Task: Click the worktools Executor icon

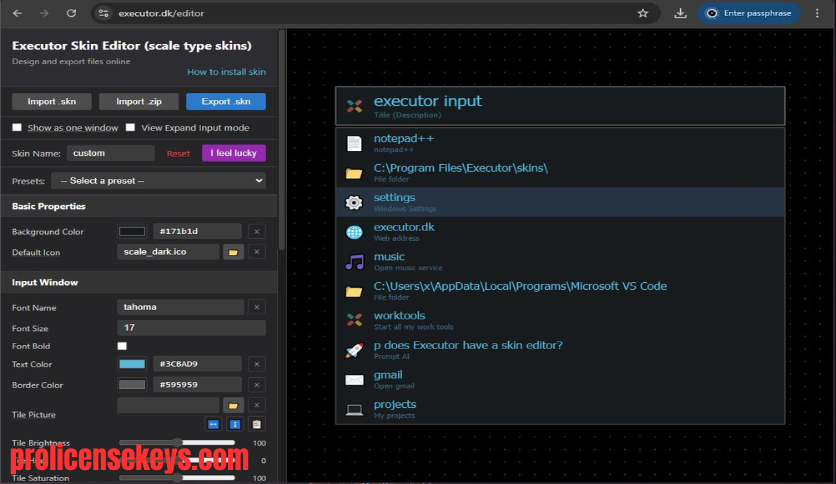Action: [354, 320]
